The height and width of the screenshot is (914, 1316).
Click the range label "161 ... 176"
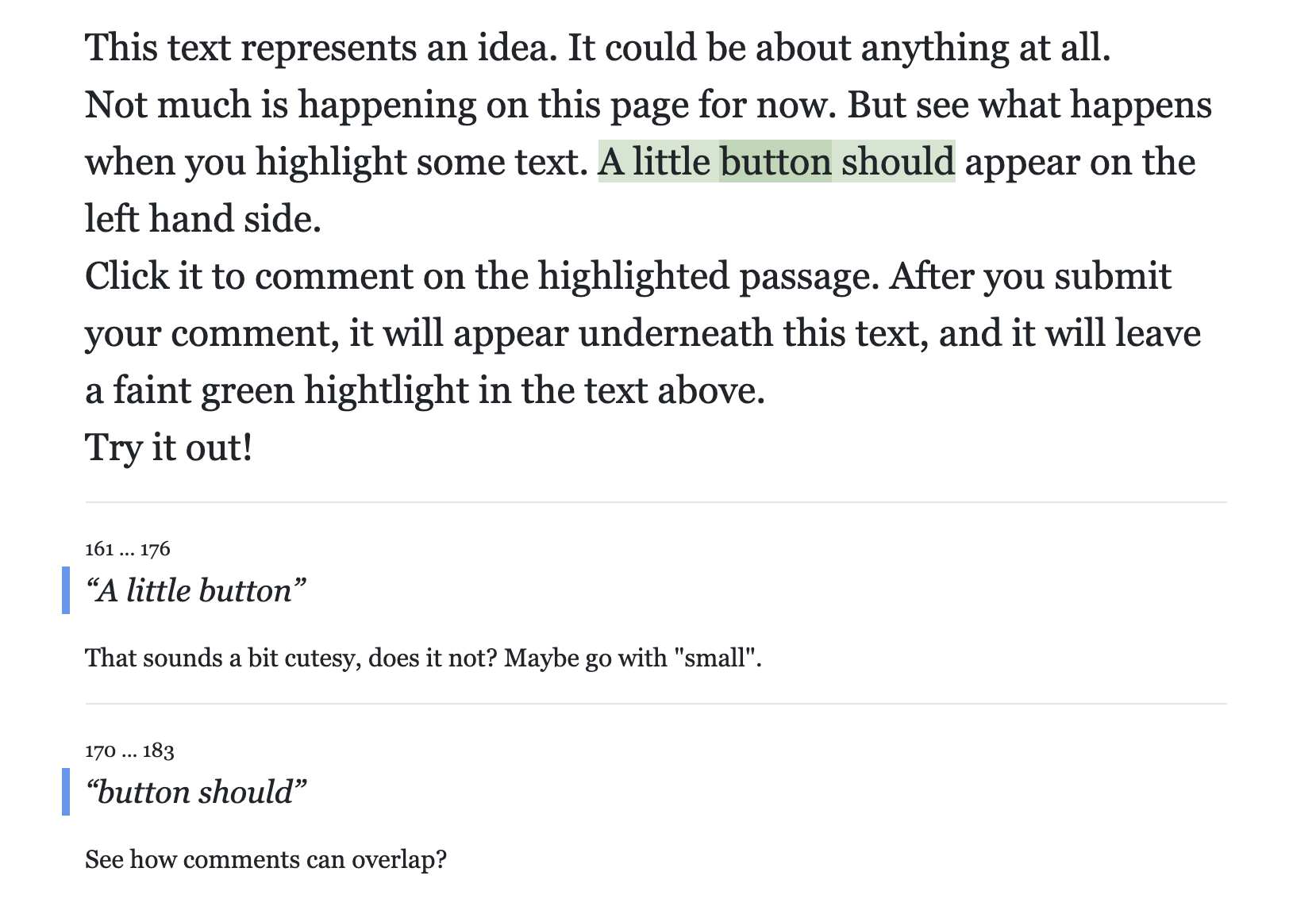[x=128, y=549]
